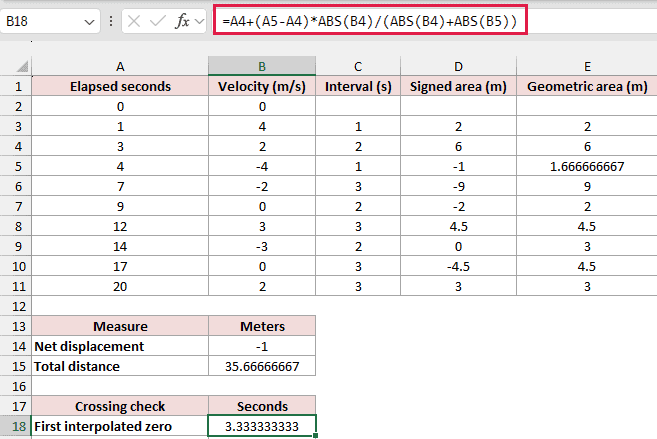Click the Enter checkmark formula icon
Viewport: 657px width, 439px height.
pyautogui.click(x=158, y=21)
